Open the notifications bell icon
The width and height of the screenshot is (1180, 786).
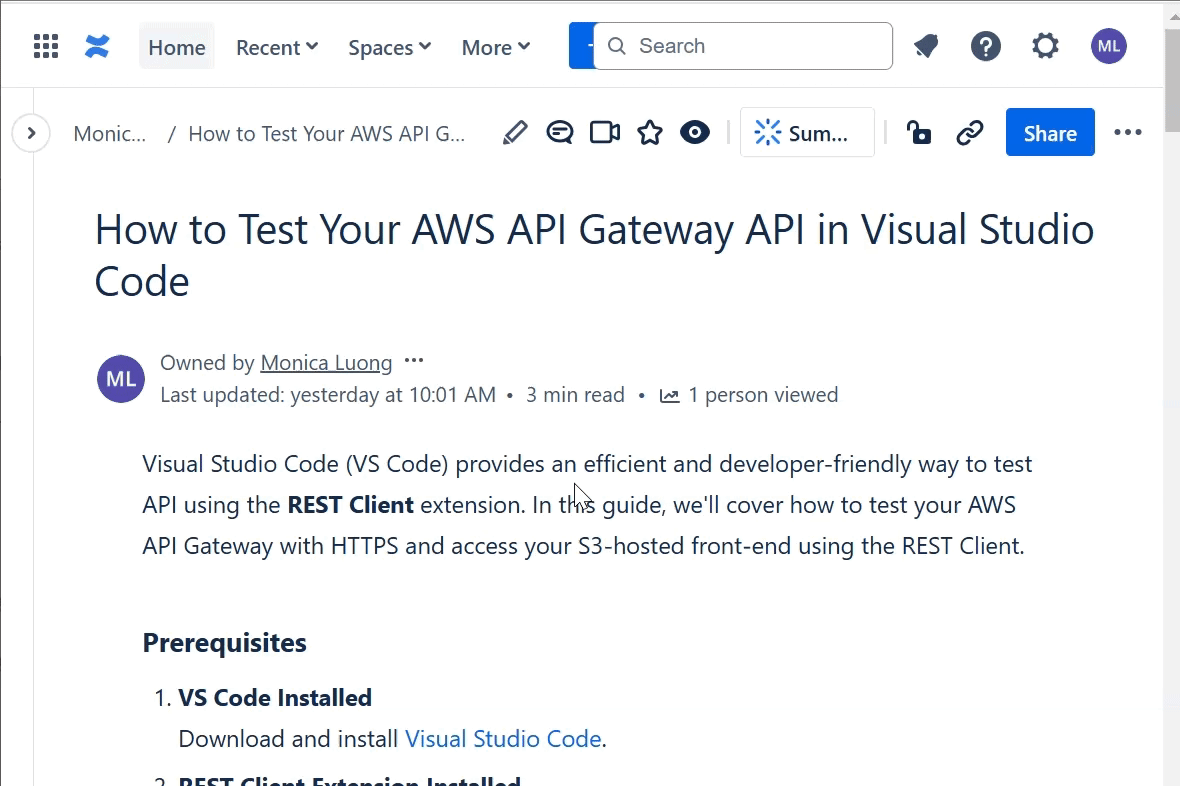[926, 47]
